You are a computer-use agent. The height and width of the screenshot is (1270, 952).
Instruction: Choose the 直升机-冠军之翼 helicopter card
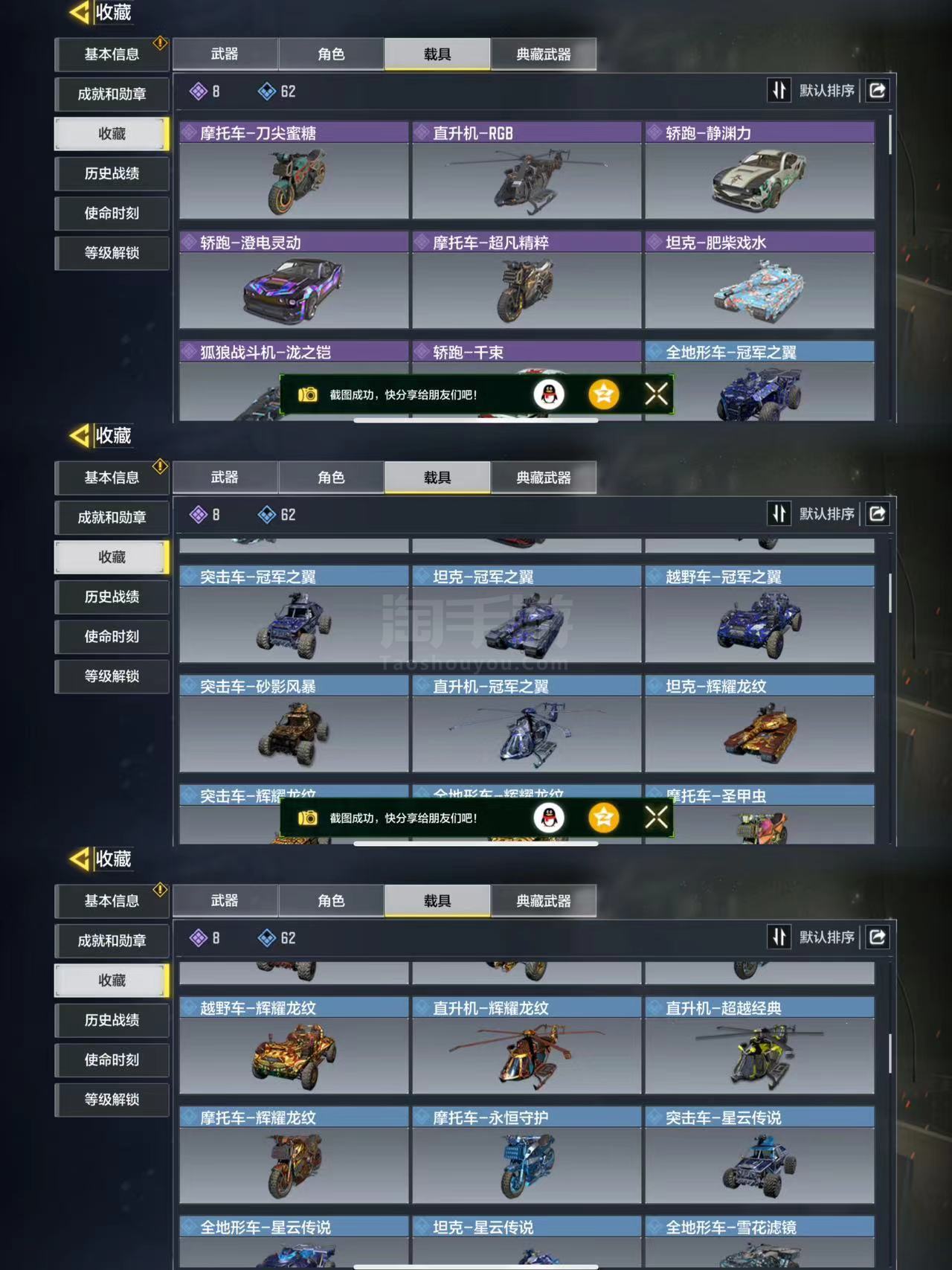click(x=527, y=724)
